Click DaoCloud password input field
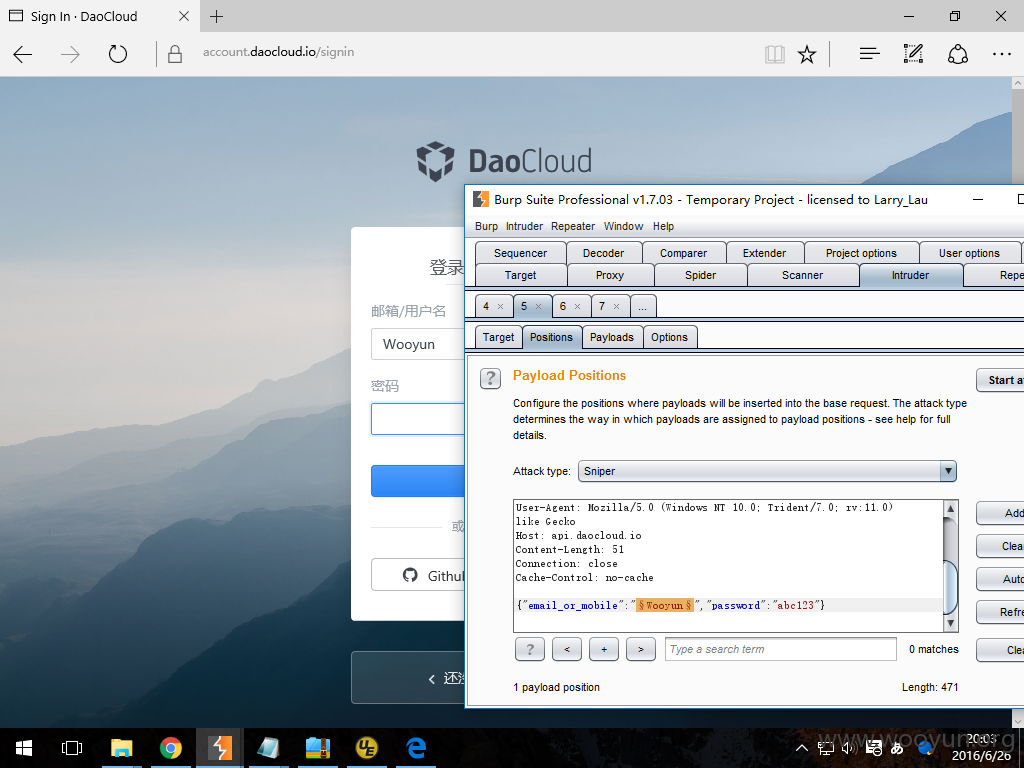The width and height of the screenshot is (1024, 768). 418,419
